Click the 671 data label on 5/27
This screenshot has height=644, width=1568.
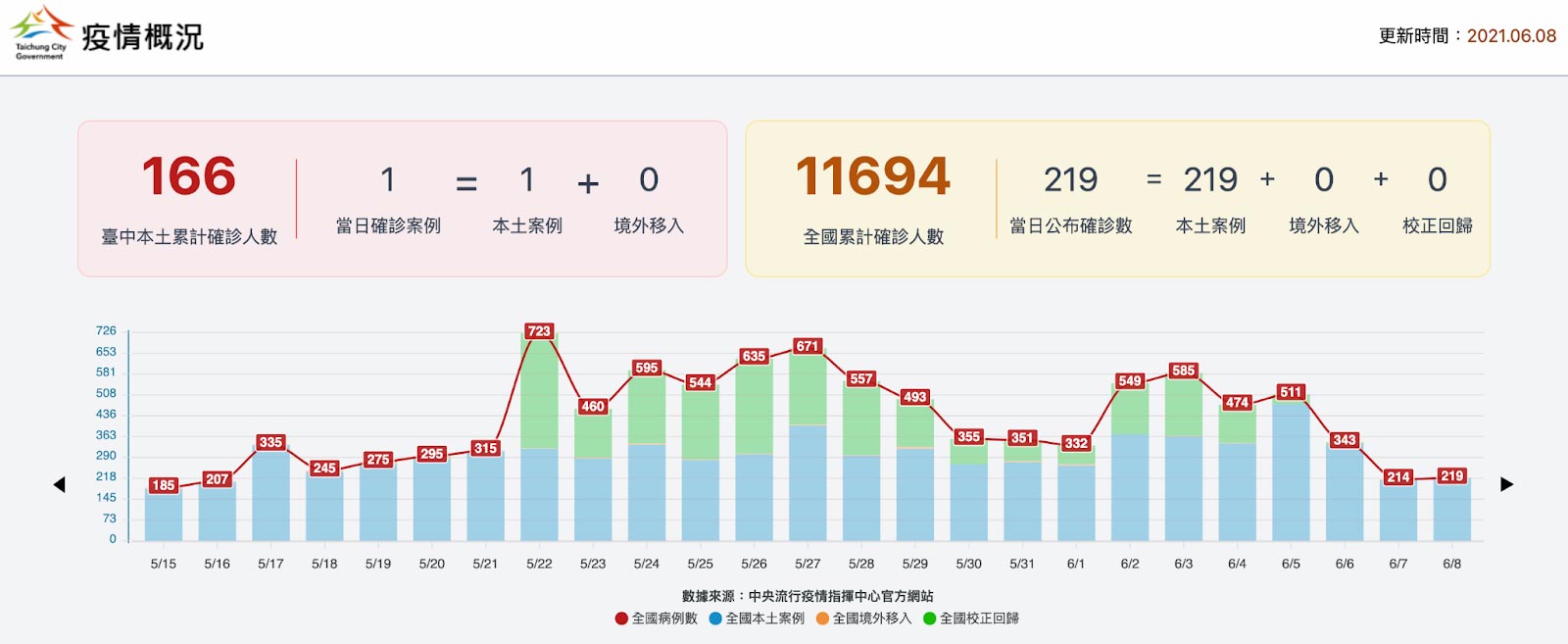click(808, 346)
